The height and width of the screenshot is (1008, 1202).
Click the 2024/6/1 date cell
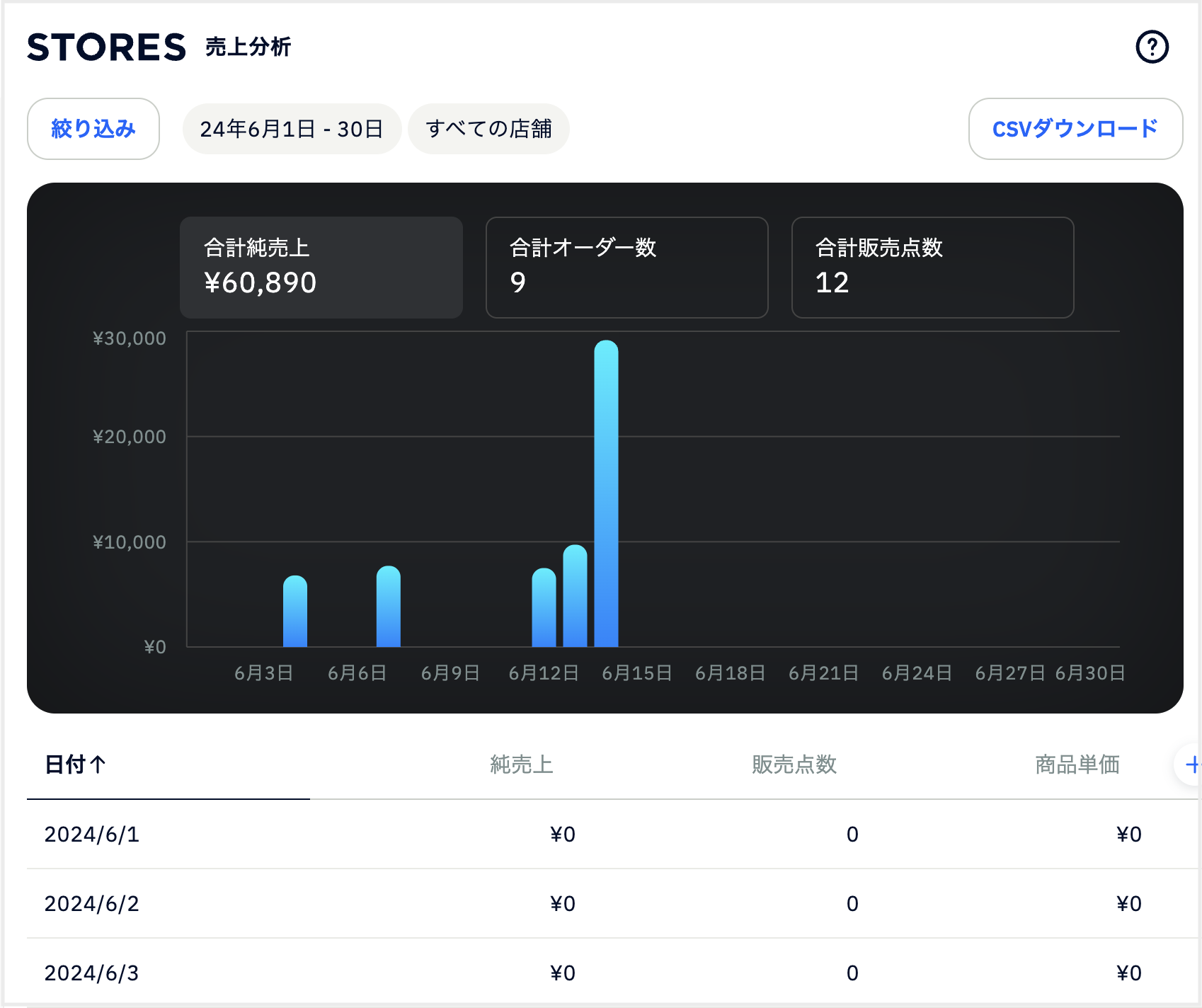pyautogui.click(x=92, y=835)
